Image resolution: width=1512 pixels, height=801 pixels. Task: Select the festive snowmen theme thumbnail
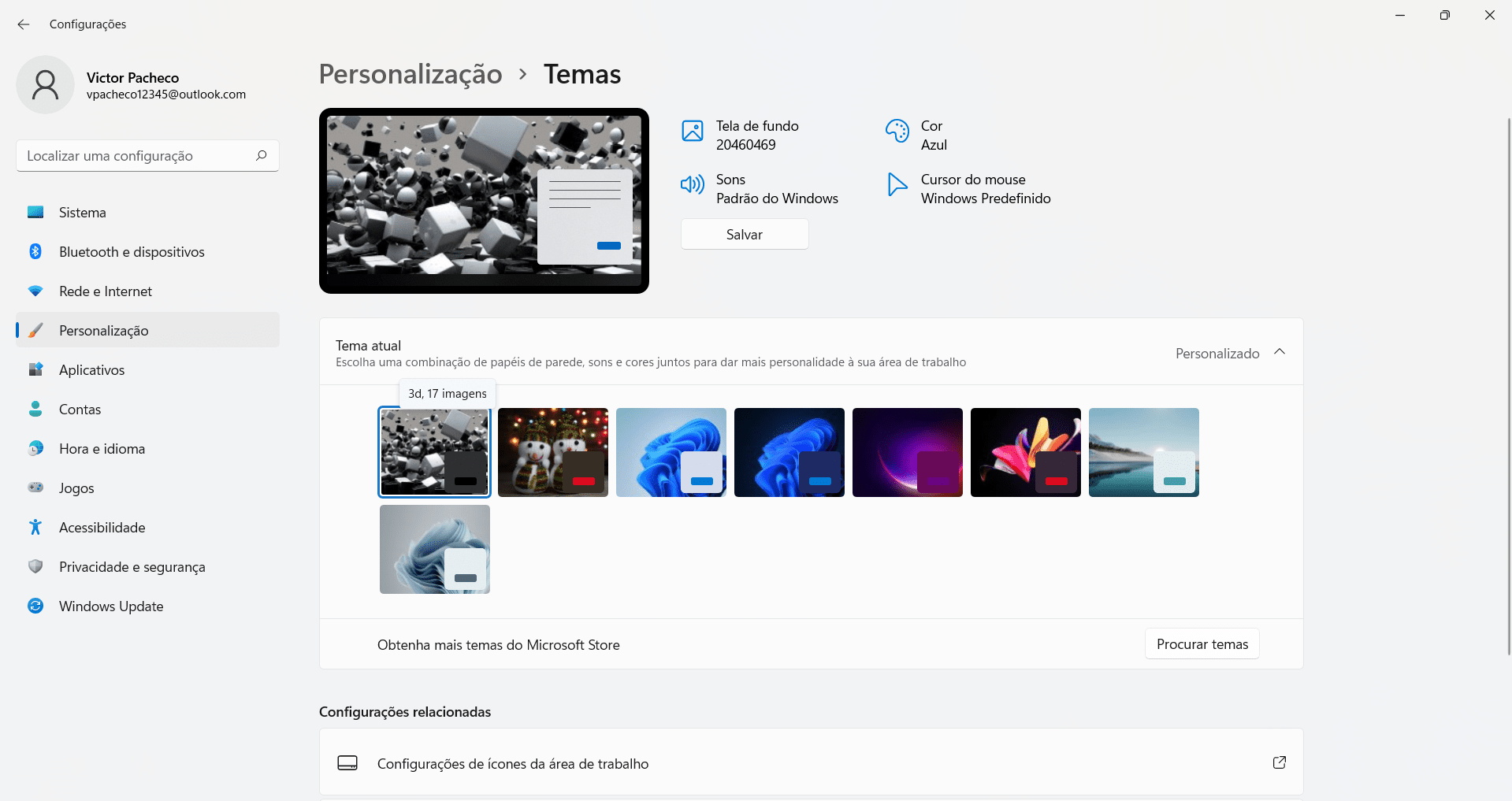click(552, 452)
